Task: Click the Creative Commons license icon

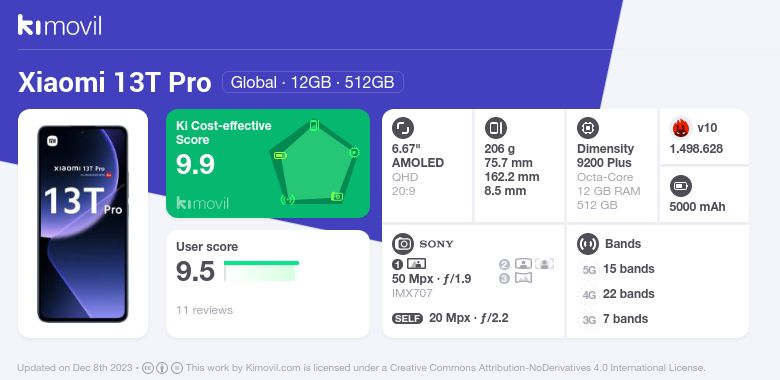Action: click(148, 368)
